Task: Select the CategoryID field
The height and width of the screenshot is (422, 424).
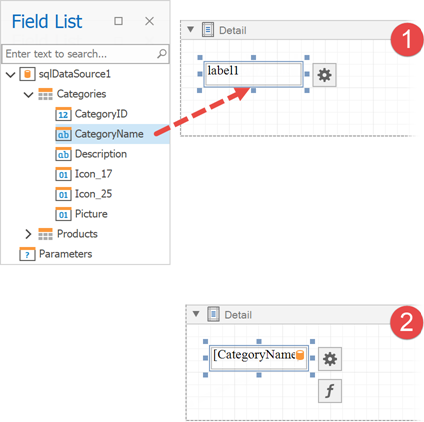Action: coord(101,114)
